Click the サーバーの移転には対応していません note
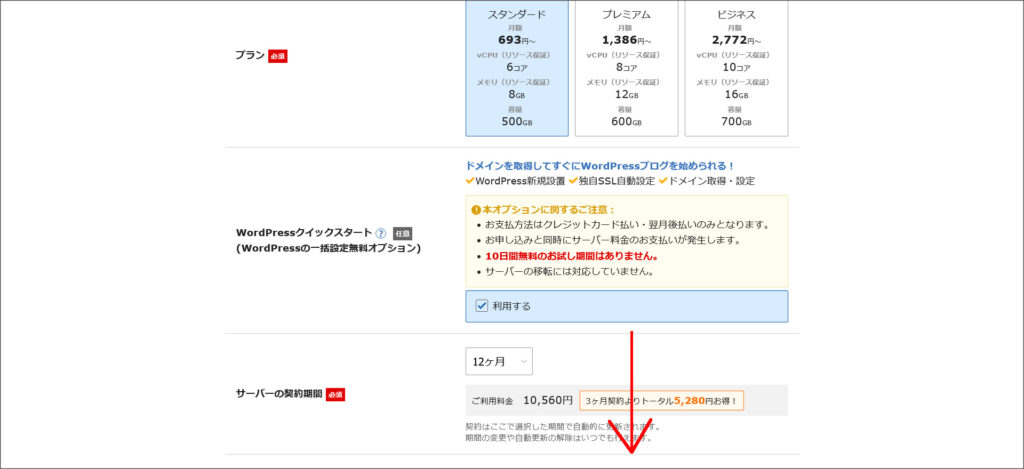 click(x=569, y=271)
